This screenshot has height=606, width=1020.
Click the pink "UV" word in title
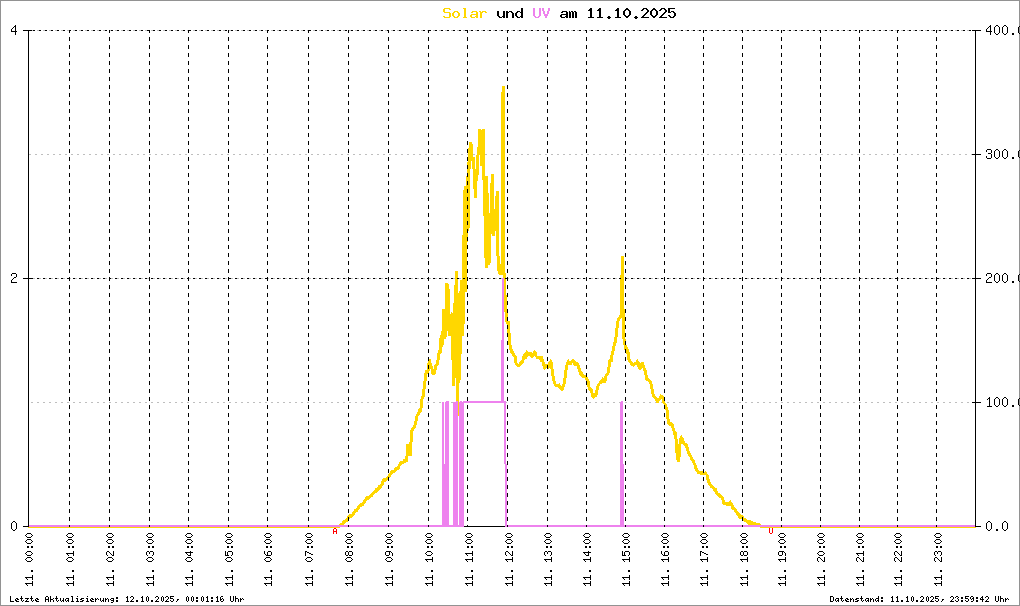click(541, 13)
